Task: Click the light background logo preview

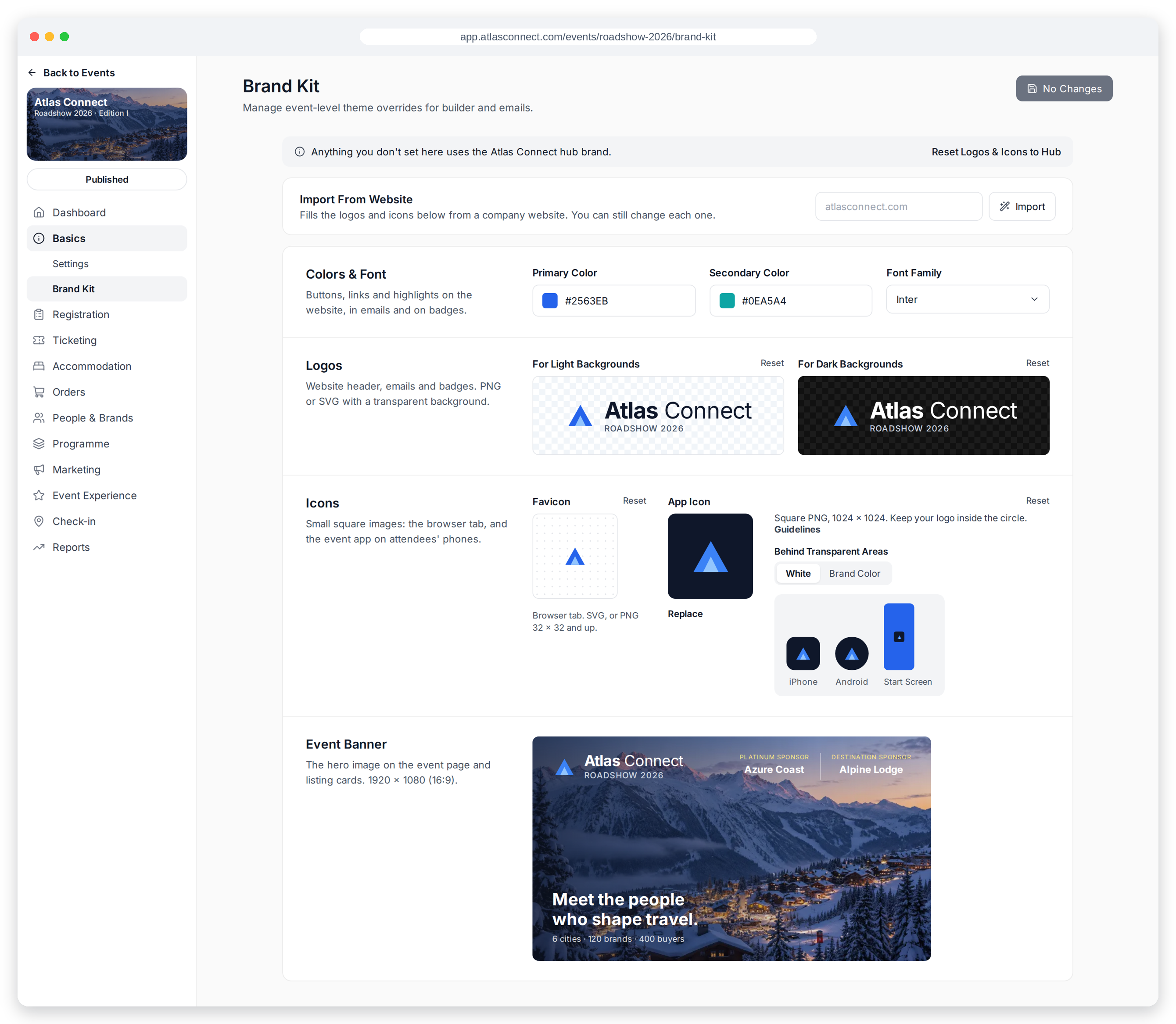Action: [657, 415]
